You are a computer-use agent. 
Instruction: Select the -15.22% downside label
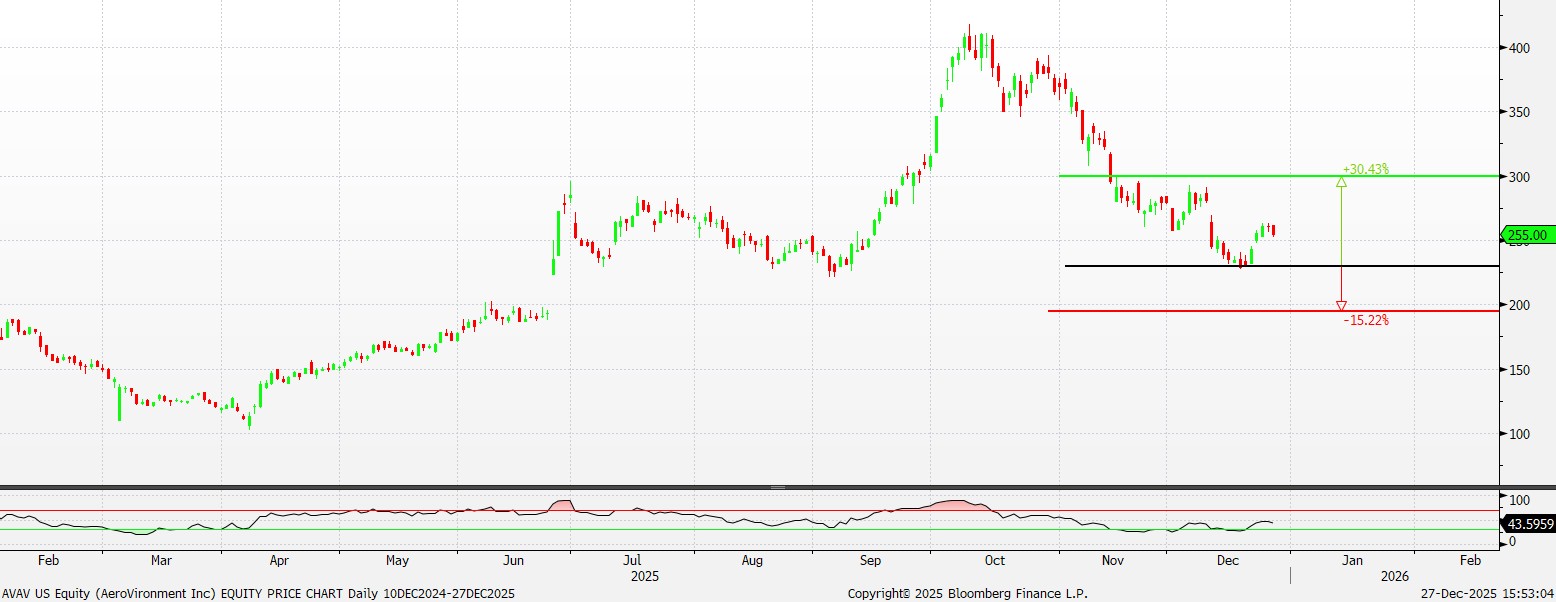(1366, 320)
